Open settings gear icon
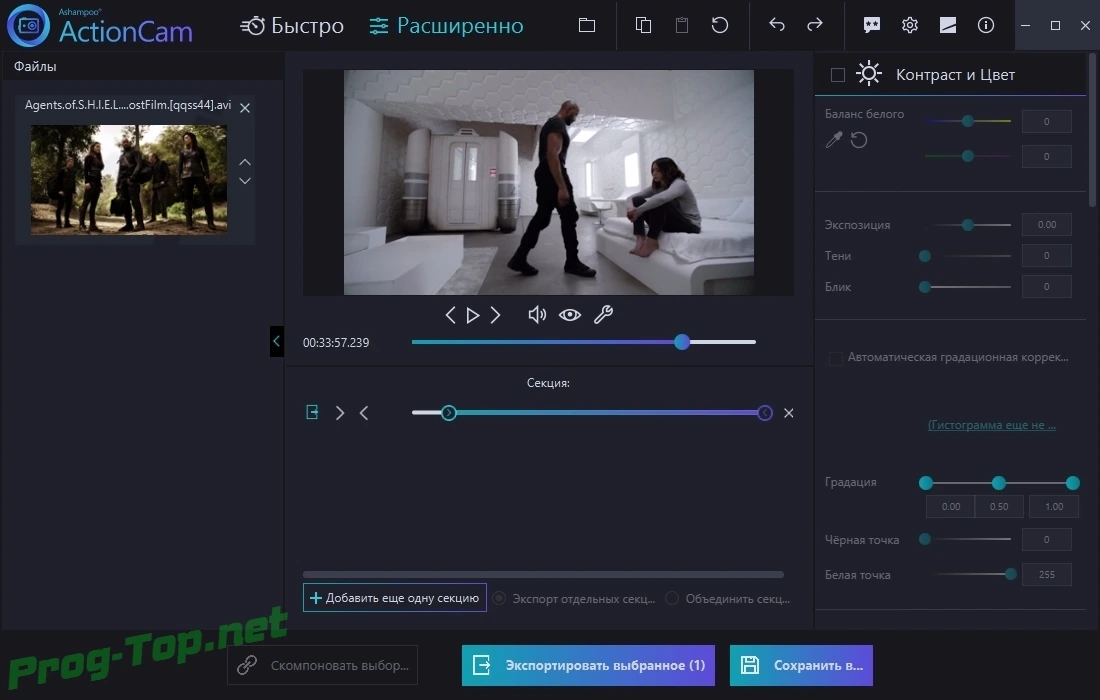This screenshot has width=1100, height=700. click(x=910, y=25)
